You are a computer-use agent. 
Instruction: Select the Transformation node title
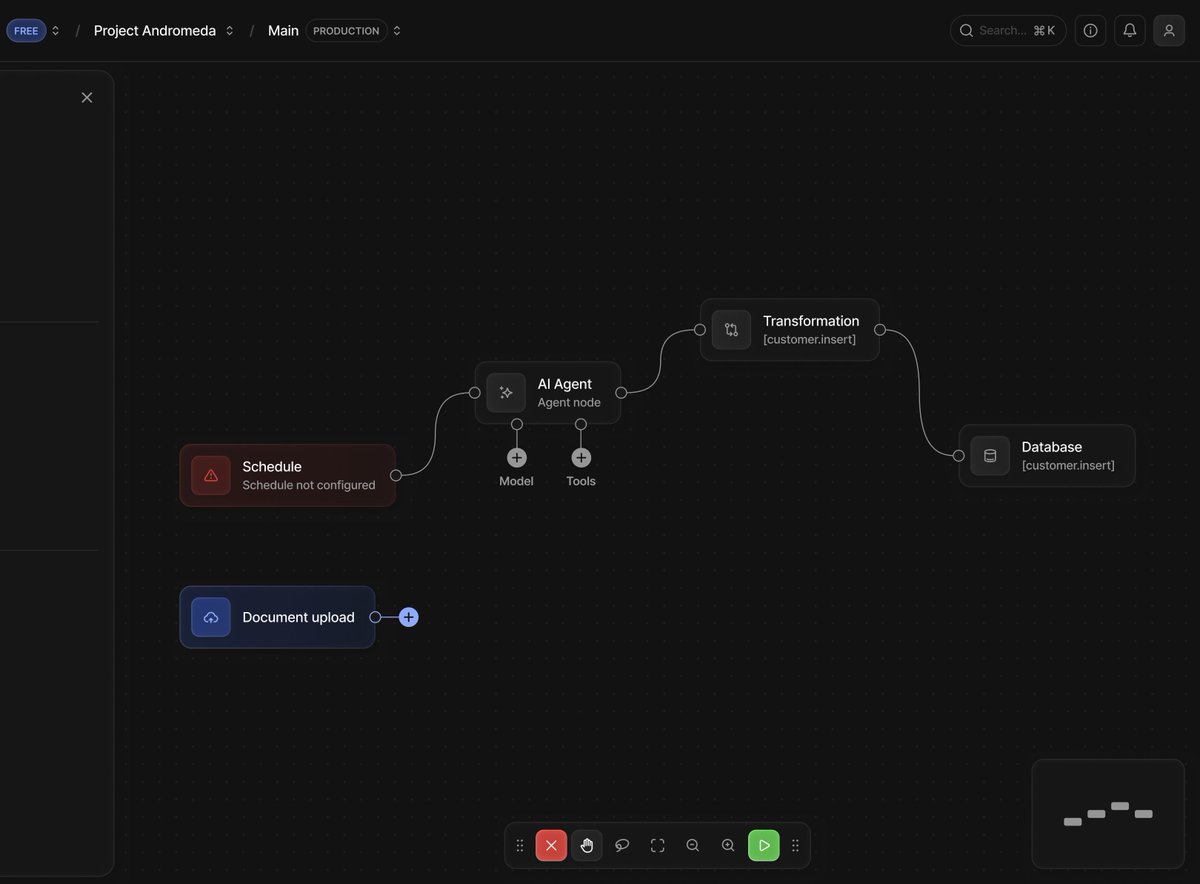[811, 321]
